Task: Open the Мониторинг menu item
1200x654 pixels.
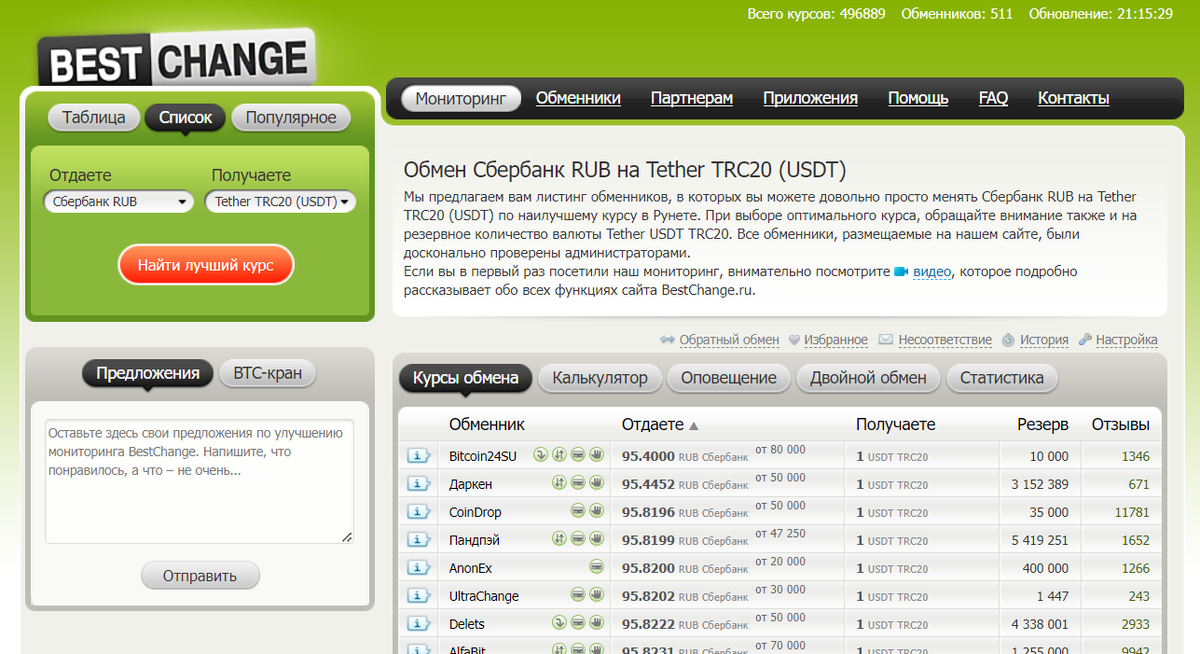Action: click(x=462, y=98)
